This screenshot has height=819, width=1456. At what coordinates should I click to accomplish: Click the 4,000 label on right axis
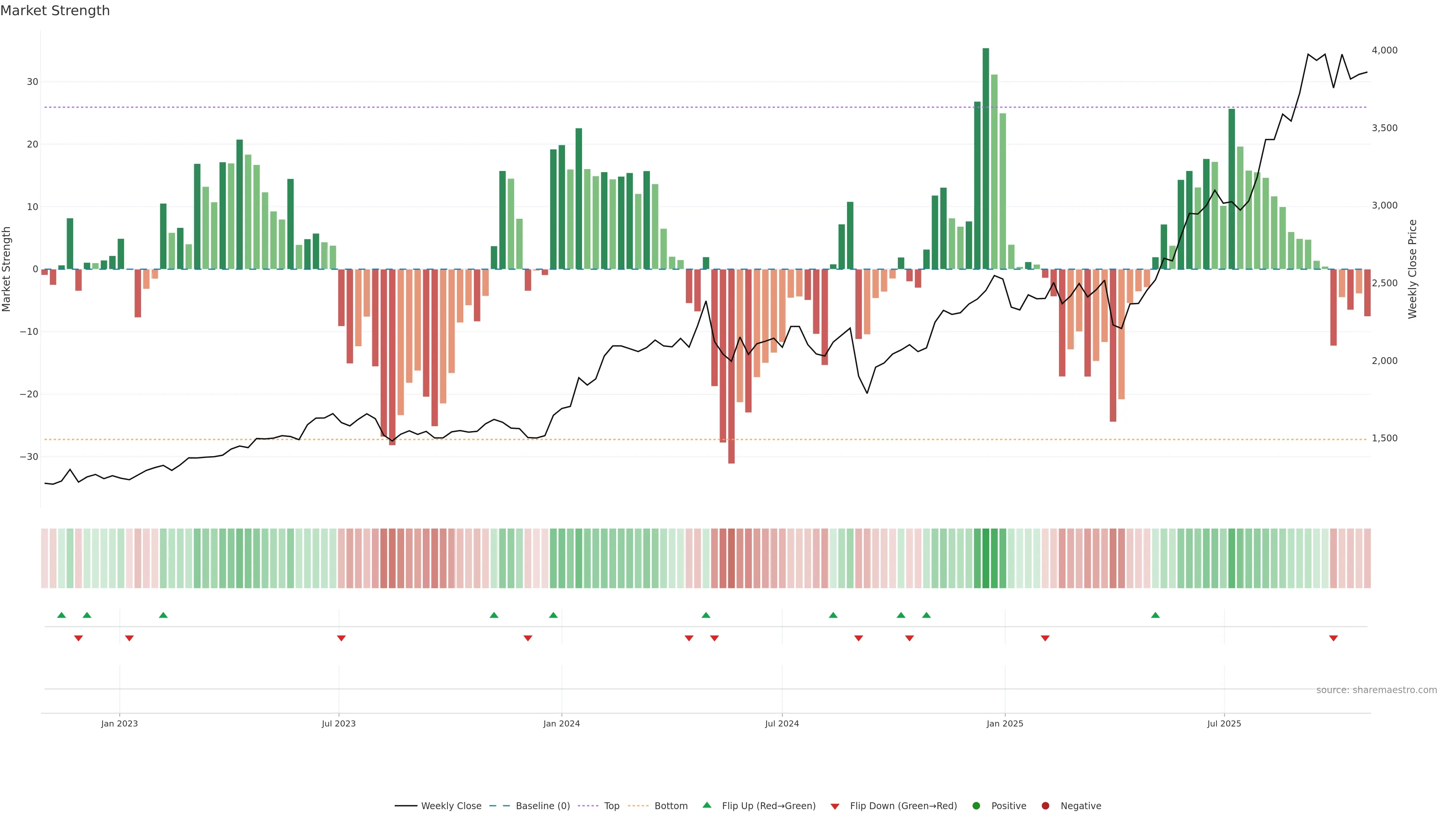tap(1384, 50)
